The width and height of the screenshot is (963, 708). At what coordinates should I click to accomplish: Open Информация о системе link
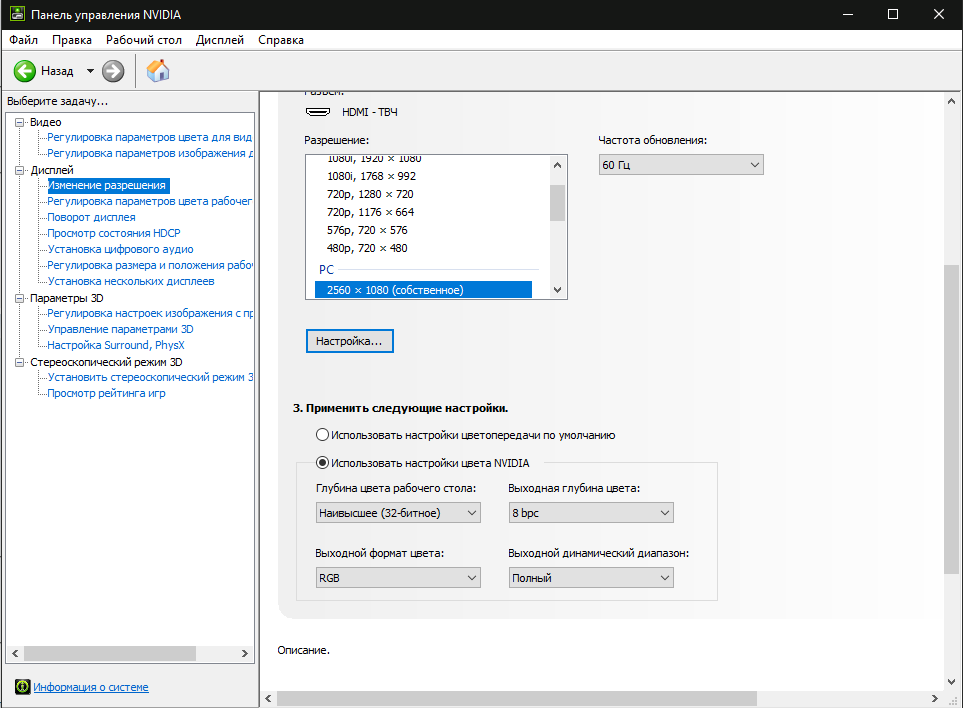click(91, 687)
